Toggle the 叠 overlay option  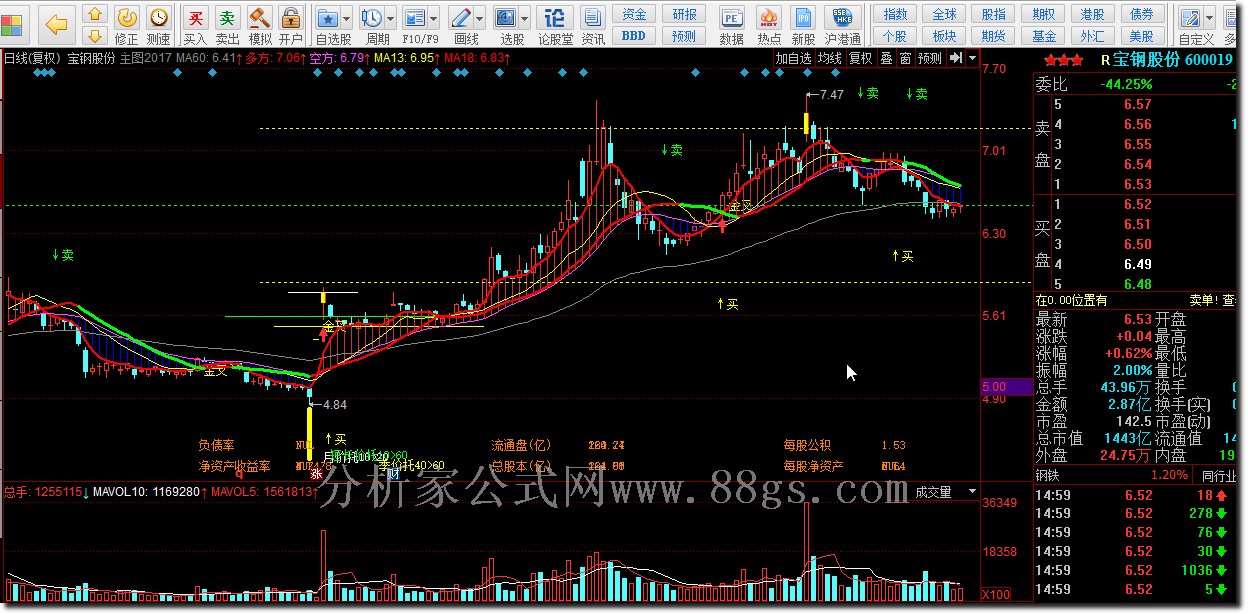(x=886, y=58)
